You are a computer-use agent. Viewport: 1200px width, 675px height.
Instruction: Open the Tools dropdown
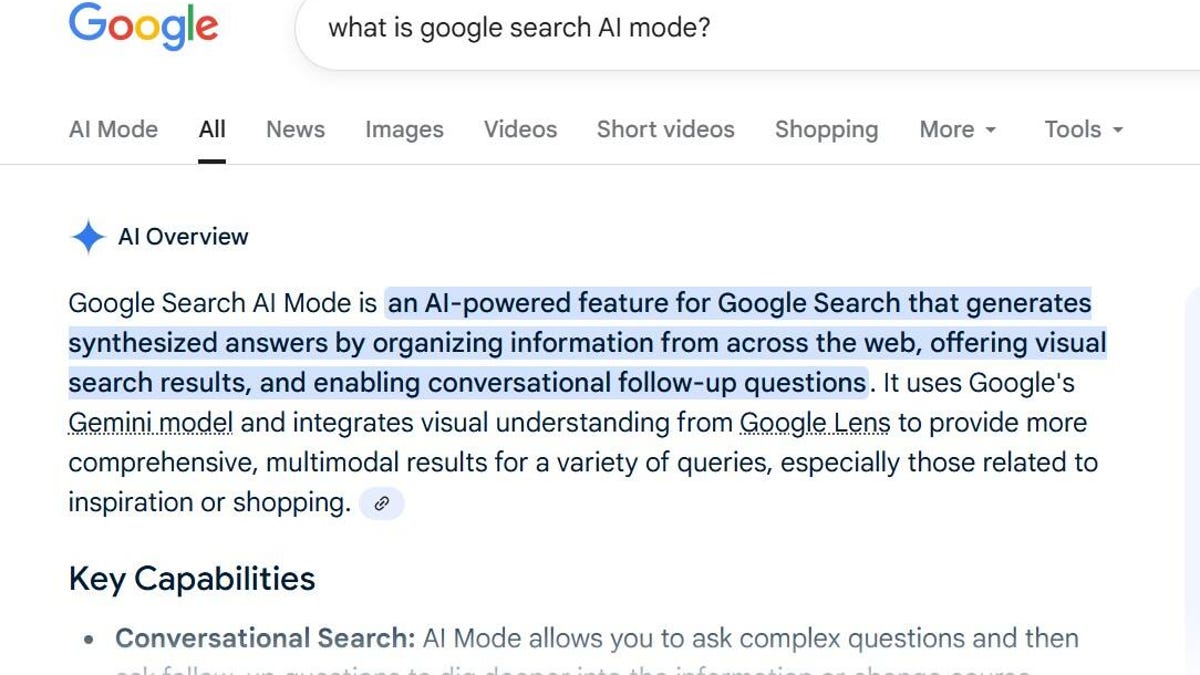1083,130
